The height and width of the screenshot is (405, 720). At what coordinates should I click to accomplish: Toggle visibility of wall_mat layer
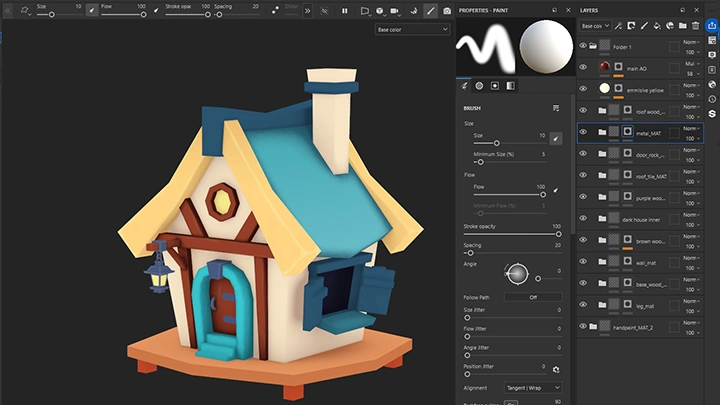(584, 262)
